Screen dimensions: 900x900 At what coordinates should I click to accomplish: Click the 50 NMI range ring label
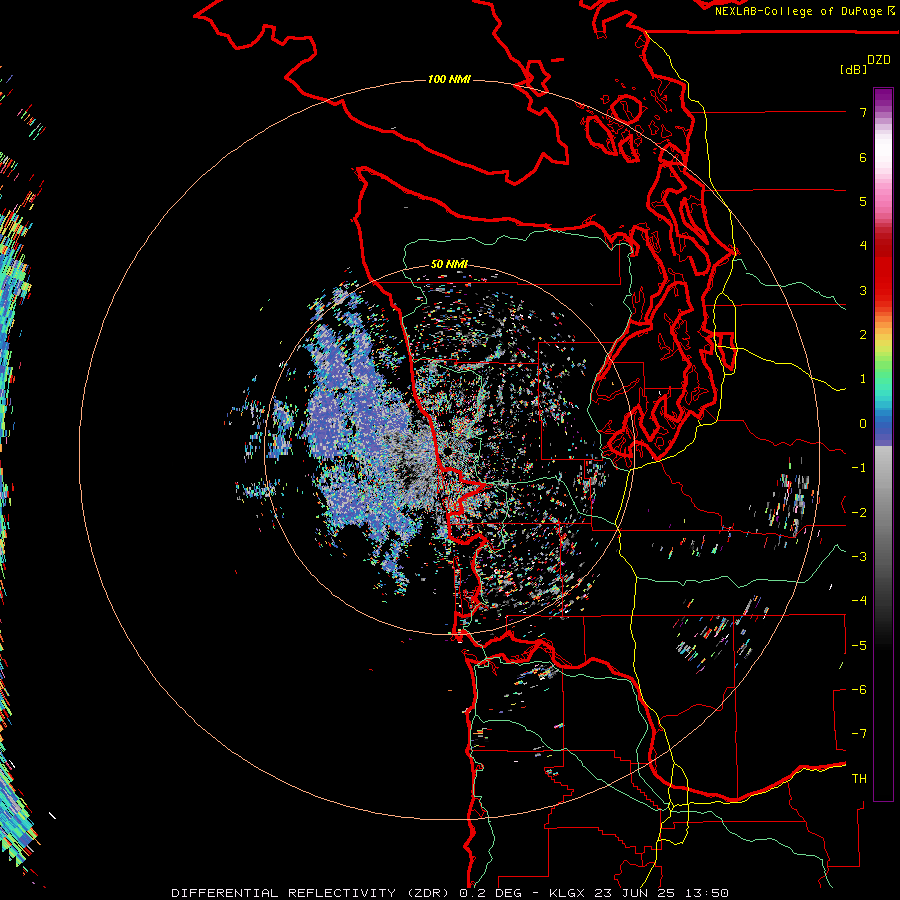[449, 264]
